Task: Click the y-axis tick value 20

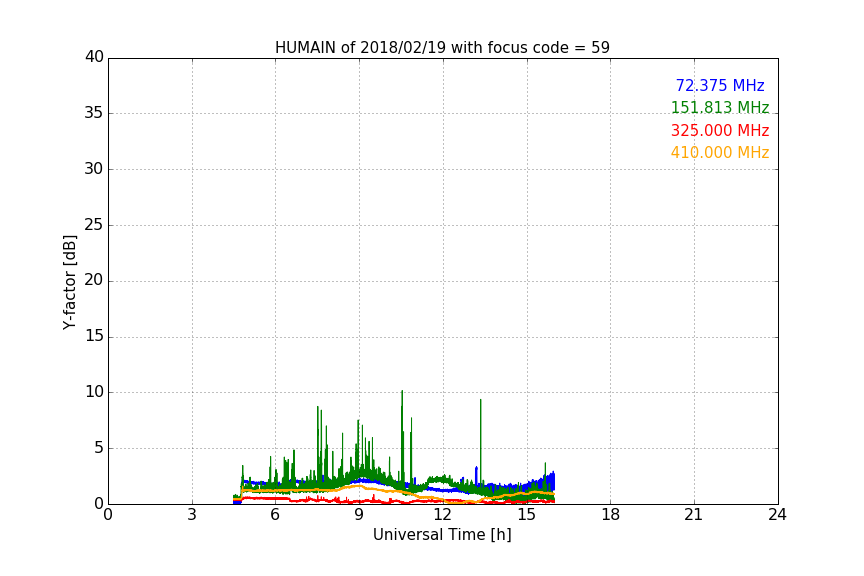Action: coord(94,280)
